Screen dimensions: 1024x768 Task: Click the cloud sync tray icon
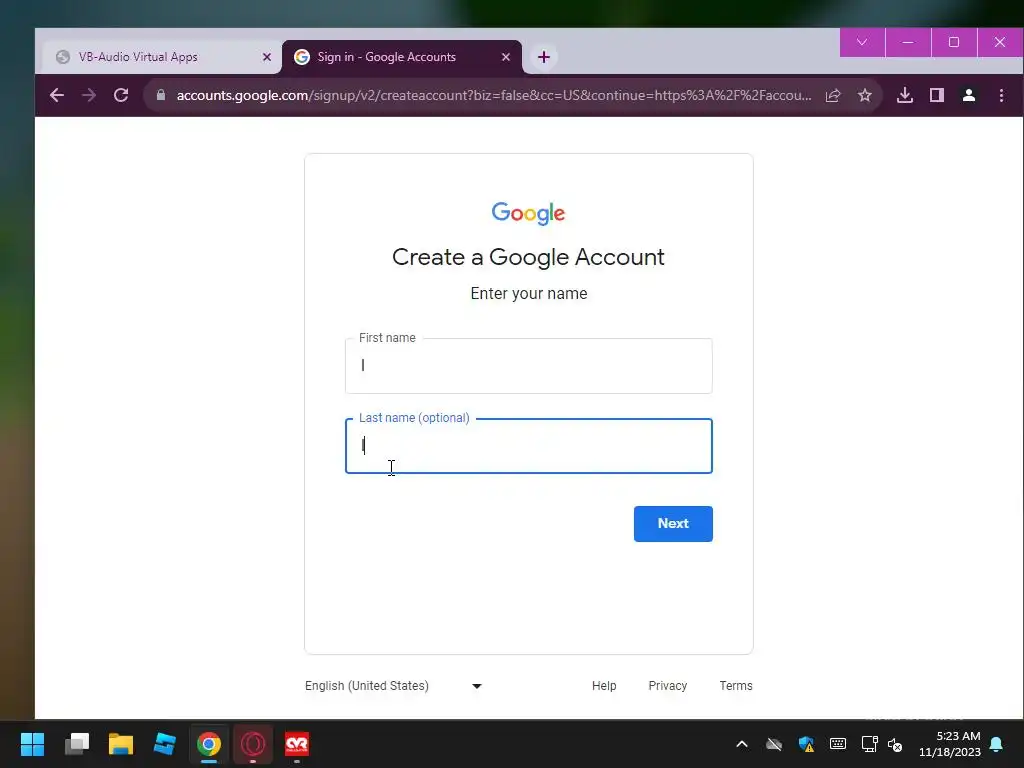774,744
